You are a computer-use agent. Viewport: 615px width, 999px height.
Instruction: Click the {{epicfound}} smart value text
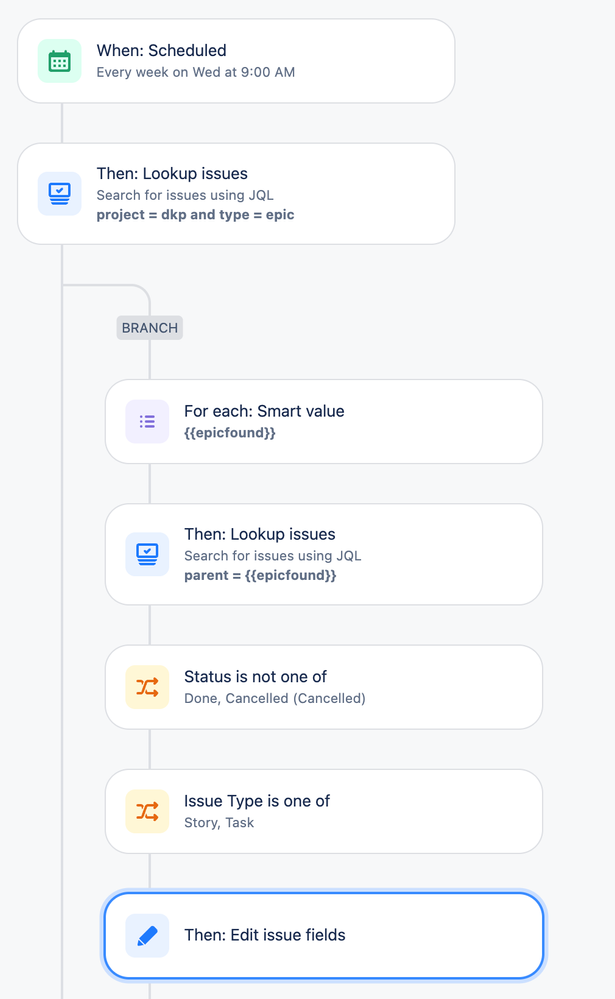click(229, 433)
